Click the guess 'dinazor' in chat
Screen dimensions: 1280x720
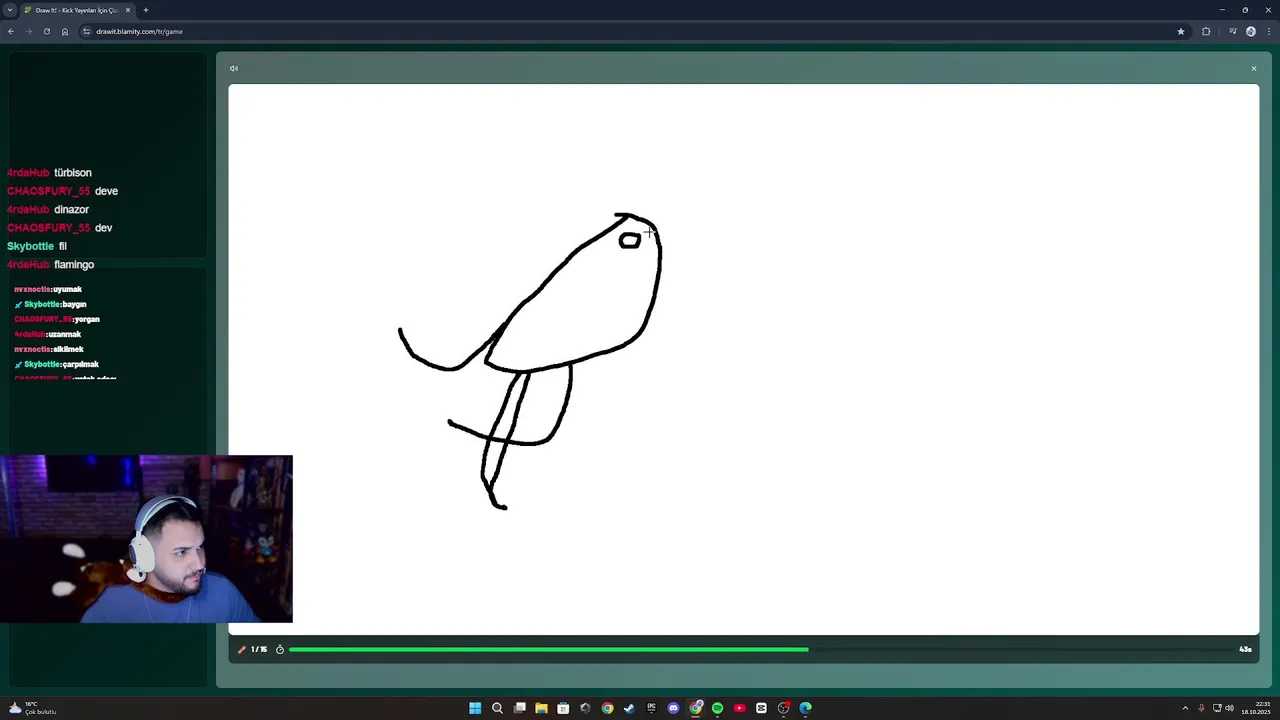[71, 210]
